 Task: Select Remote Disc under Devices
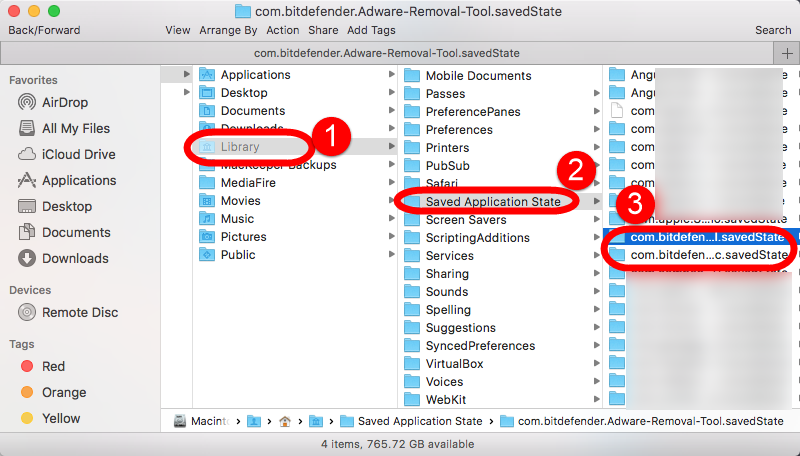68,312
